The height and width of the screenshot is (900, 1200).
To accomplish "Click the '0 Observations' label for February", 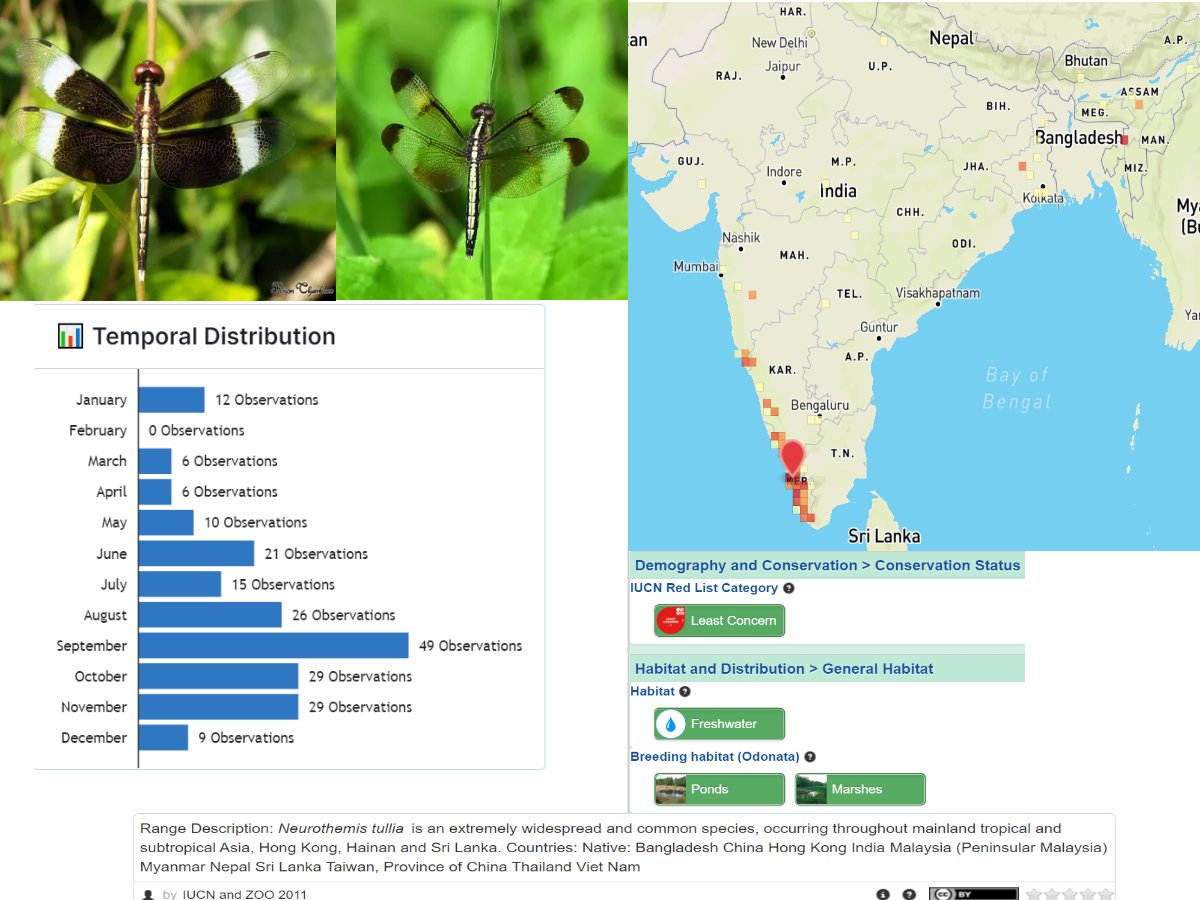I will coord(197,430).
